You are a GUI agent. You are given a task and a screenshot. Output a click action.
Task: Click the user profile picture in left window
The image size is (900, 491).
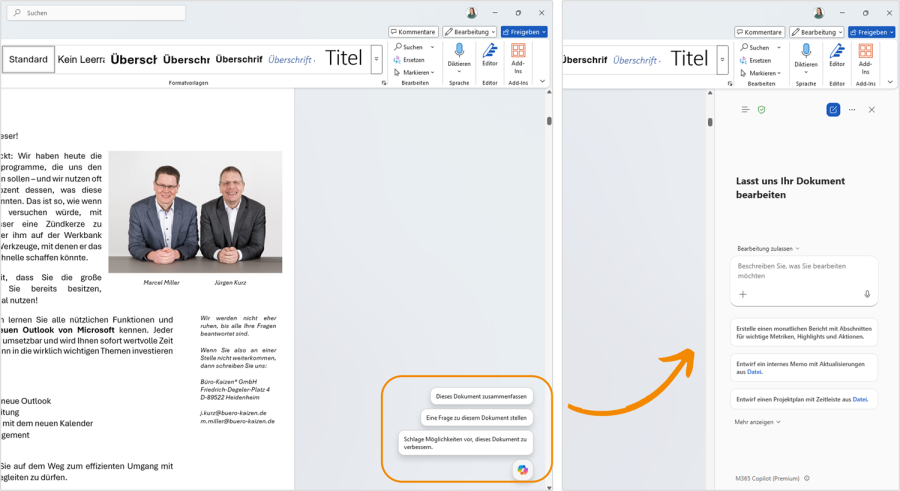(472, 13)
